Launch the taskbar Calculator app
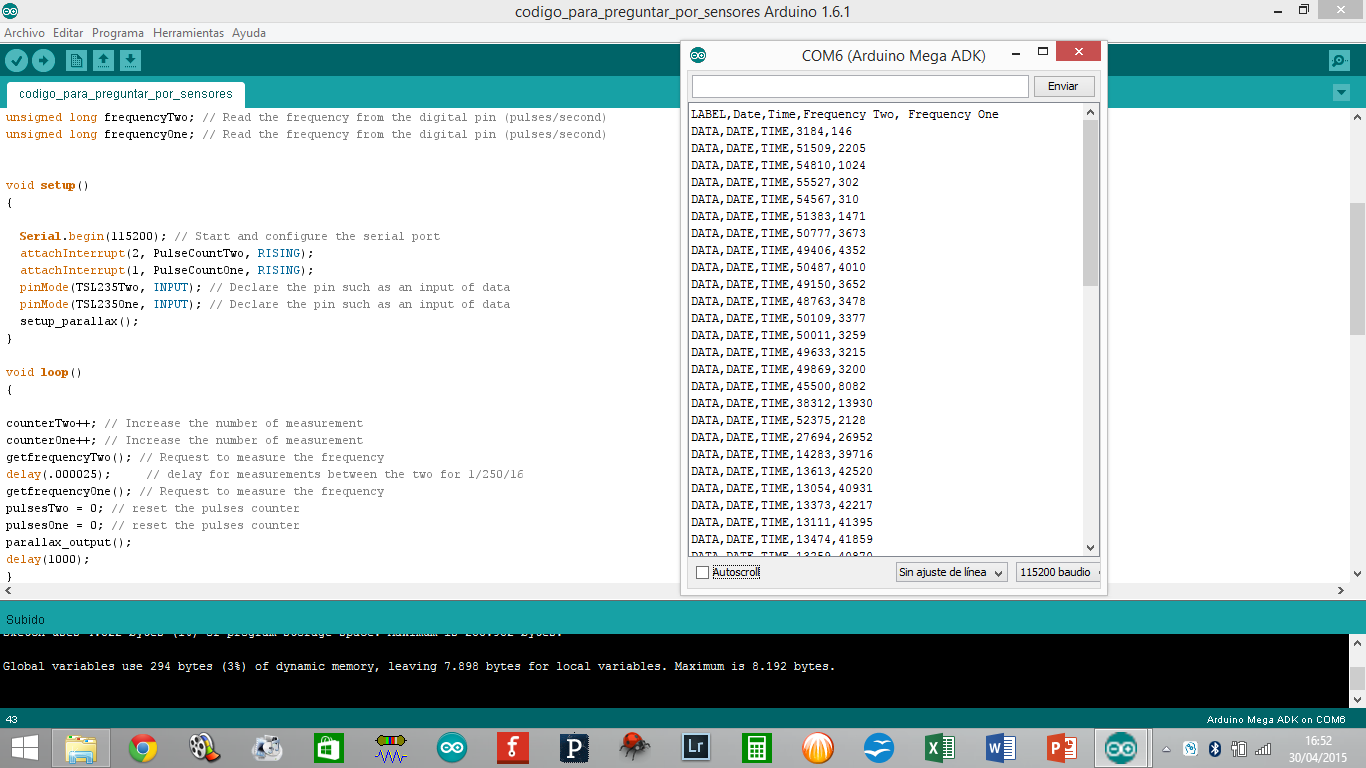This screenshot has width=1366, height=768. coord(756,747)
